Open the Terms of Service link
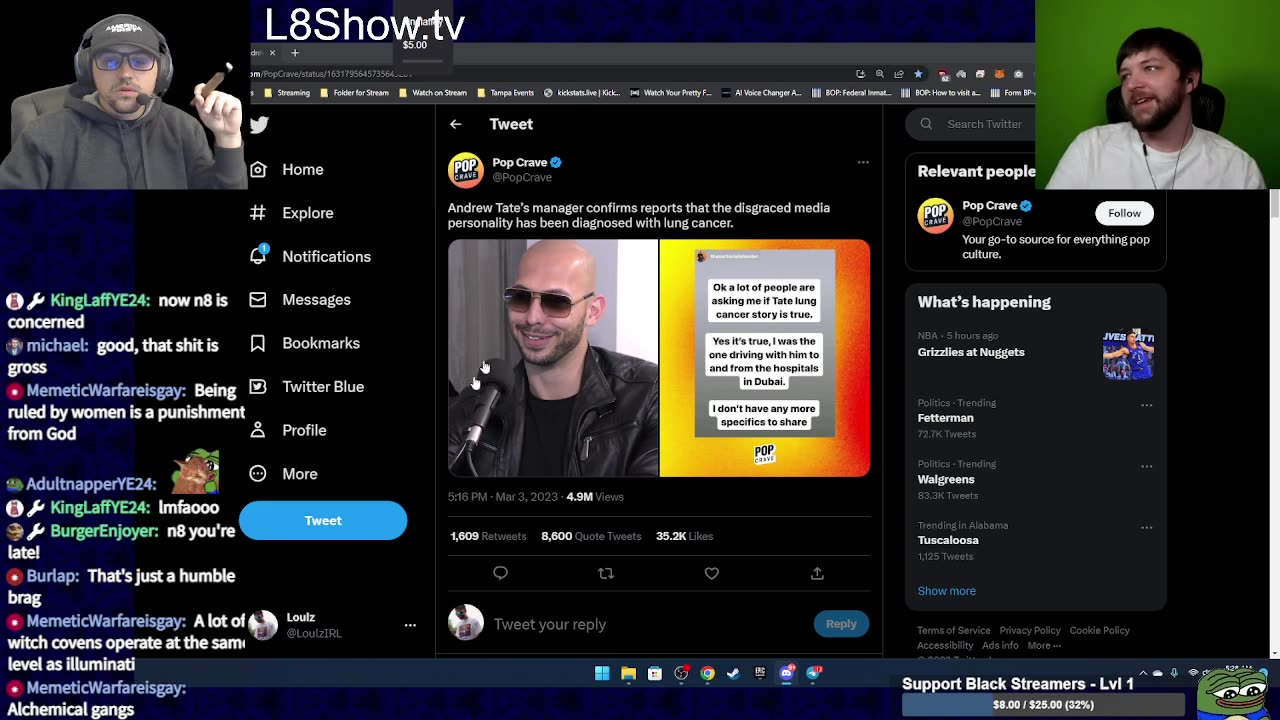1280x720 pixels. [x=954, y=630]
